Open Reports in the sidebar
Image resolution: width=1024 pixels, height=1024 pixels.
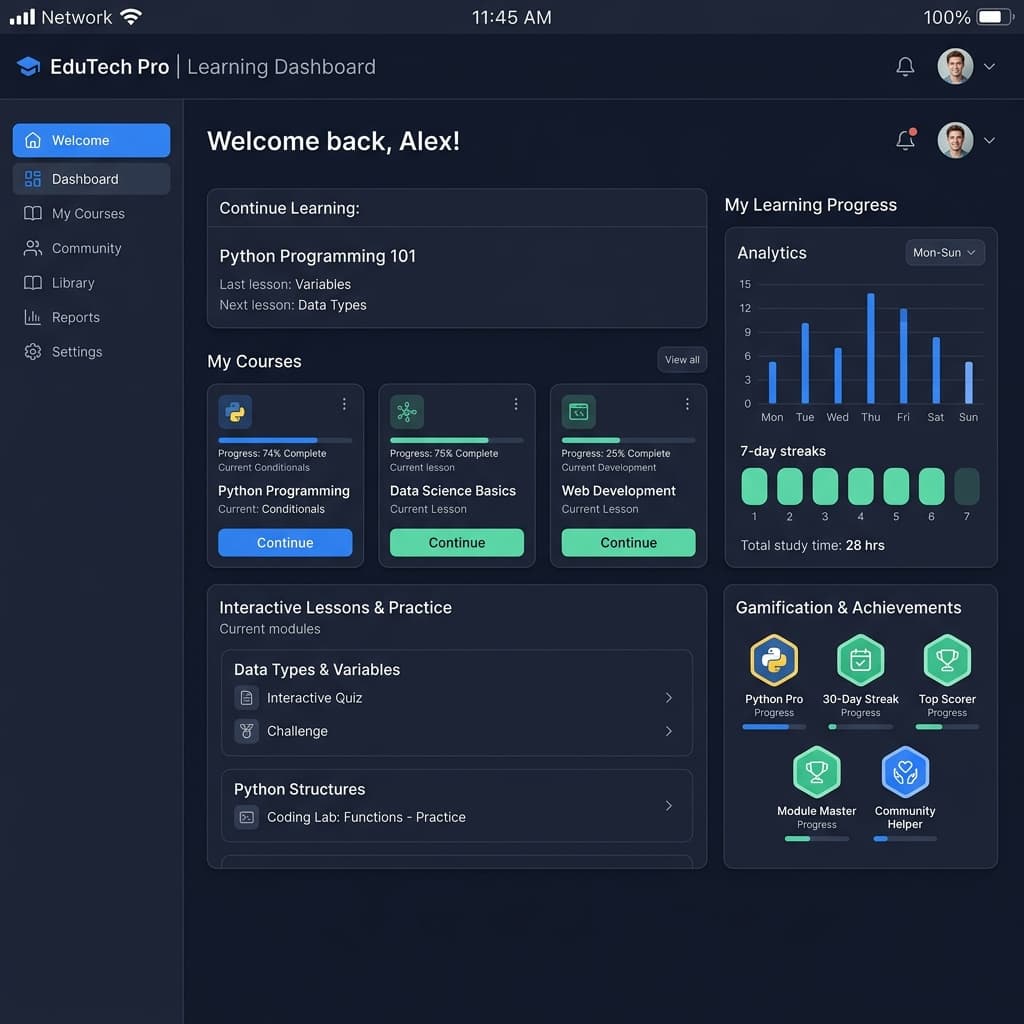[91, 317]
